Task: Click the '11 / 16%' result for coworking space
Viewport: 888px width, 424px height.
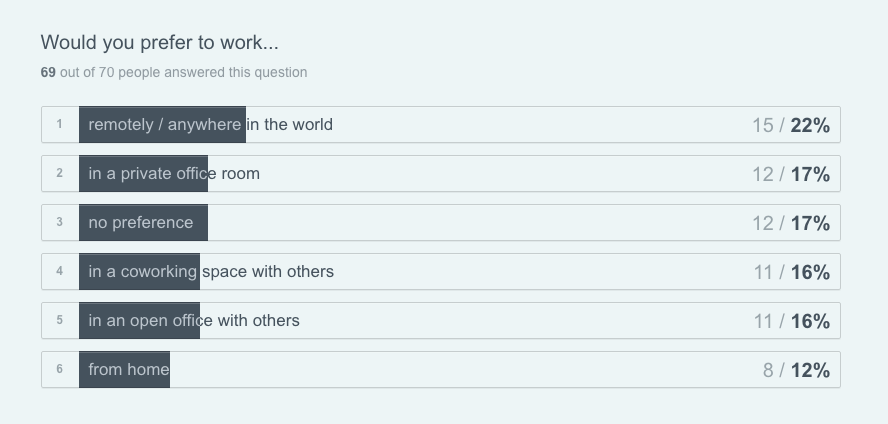Action: click(791, 272)
